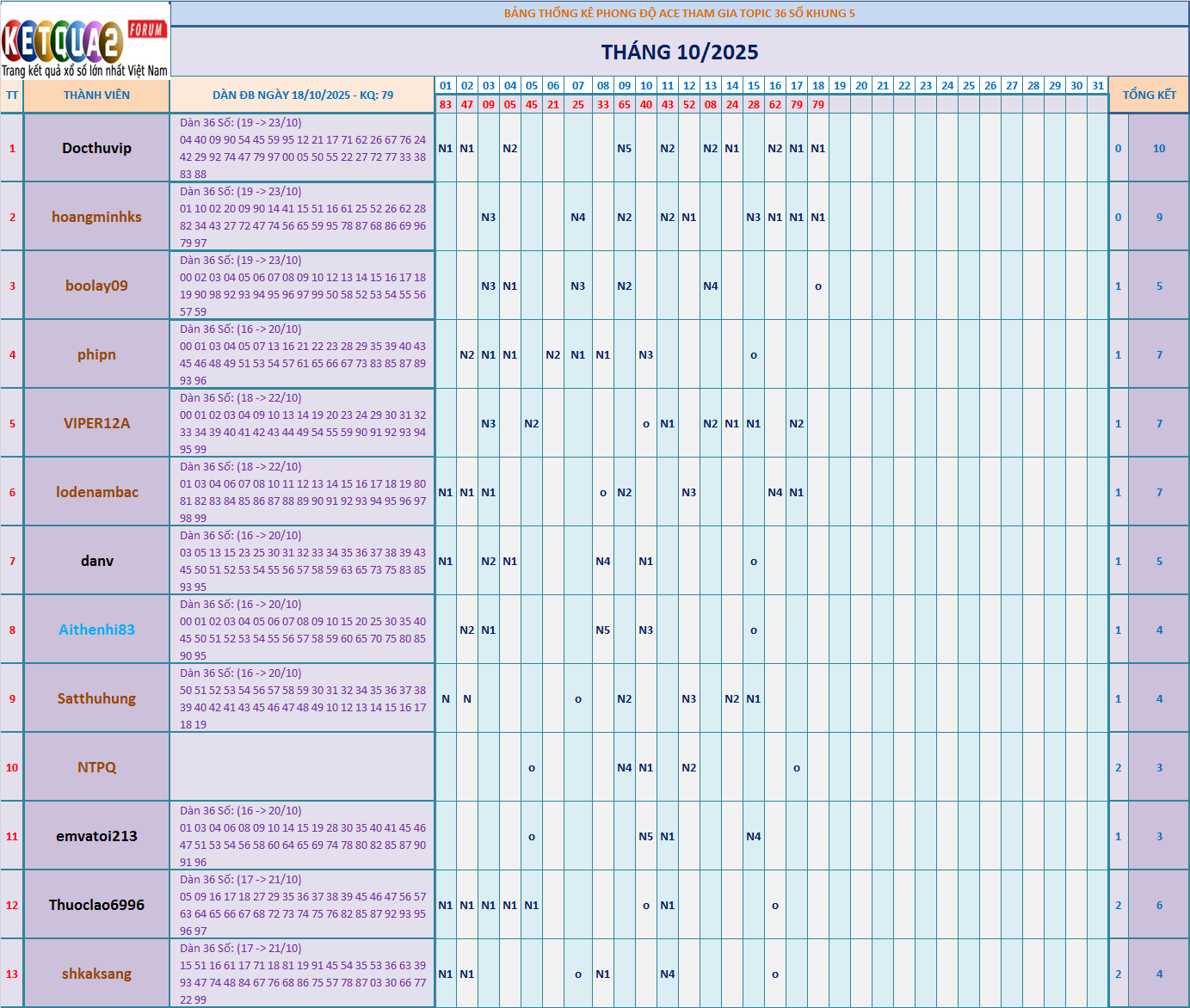Click the N5 cell in Docthuvip's row
1190x1008 pixels.
coord(624,149)
